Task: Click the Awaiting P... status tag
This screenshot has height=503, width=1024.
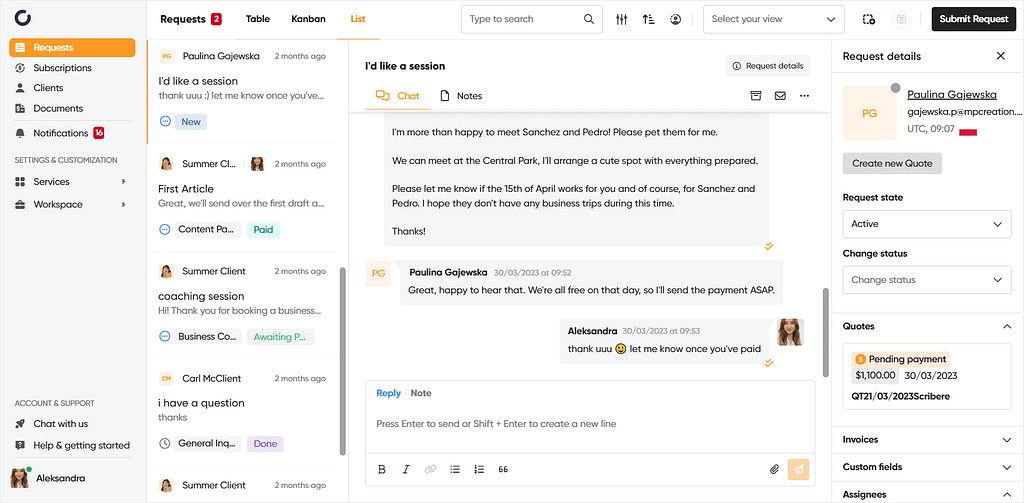Action: 280,337
